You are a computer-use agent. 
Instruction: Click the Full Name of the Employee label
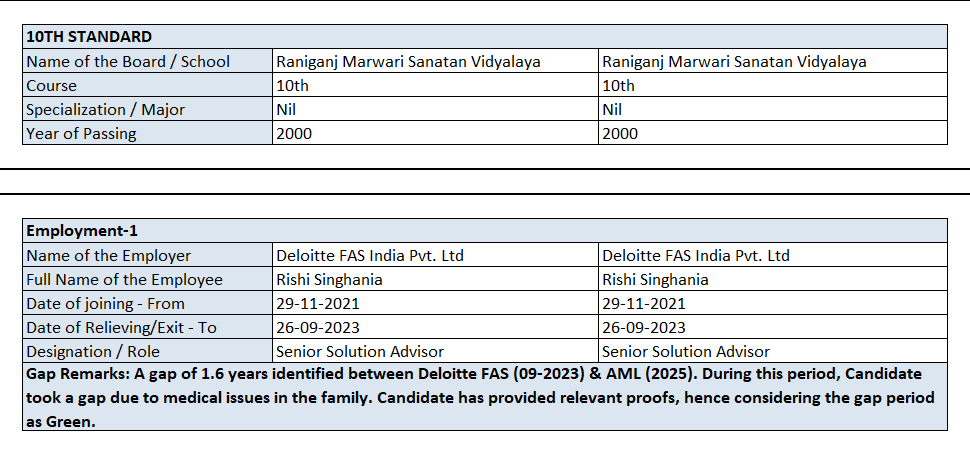click(124, 279)
